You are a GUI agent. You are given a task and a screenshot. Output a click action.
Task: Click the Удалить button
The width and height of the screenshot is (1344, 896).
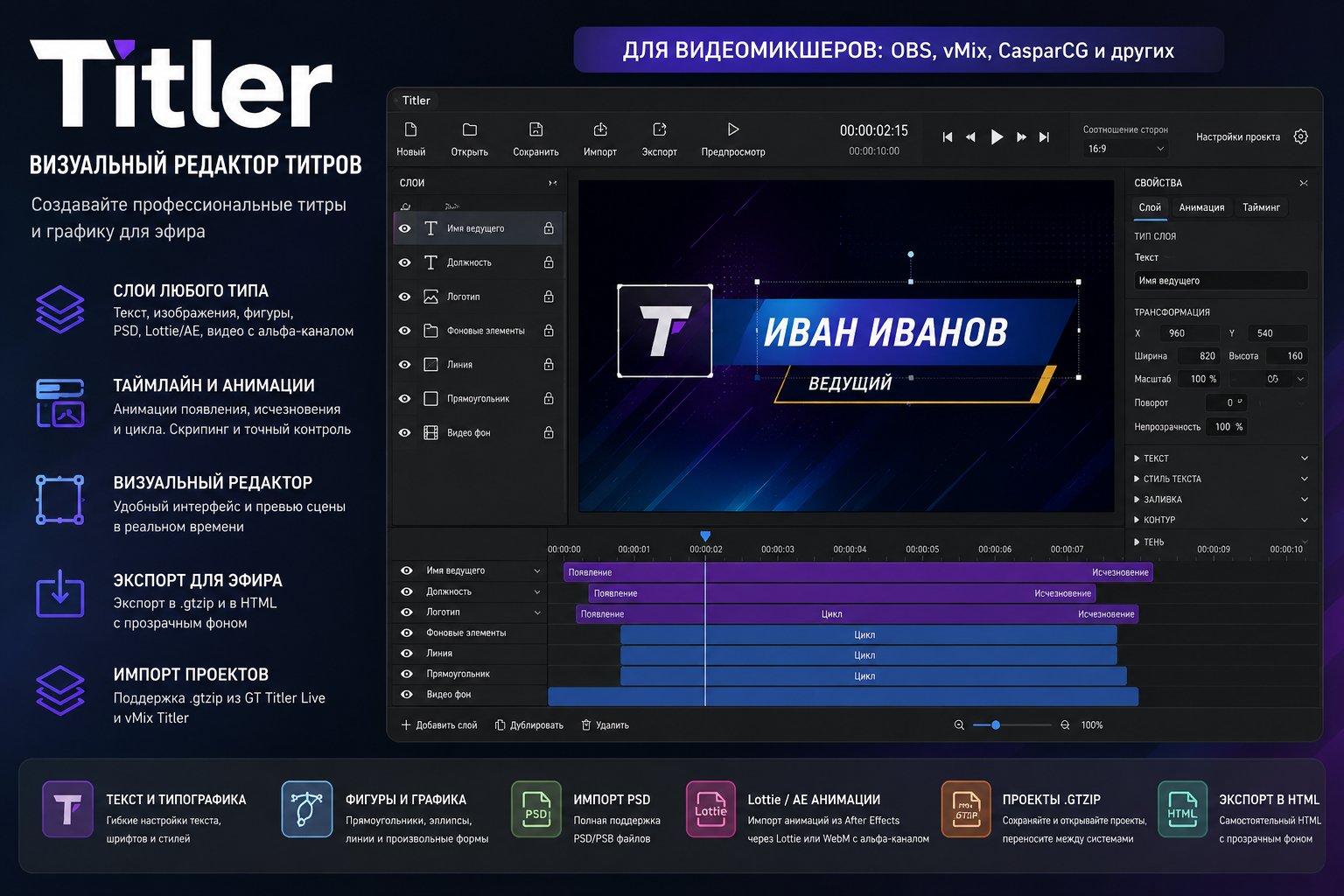click(x=605, y=725)
